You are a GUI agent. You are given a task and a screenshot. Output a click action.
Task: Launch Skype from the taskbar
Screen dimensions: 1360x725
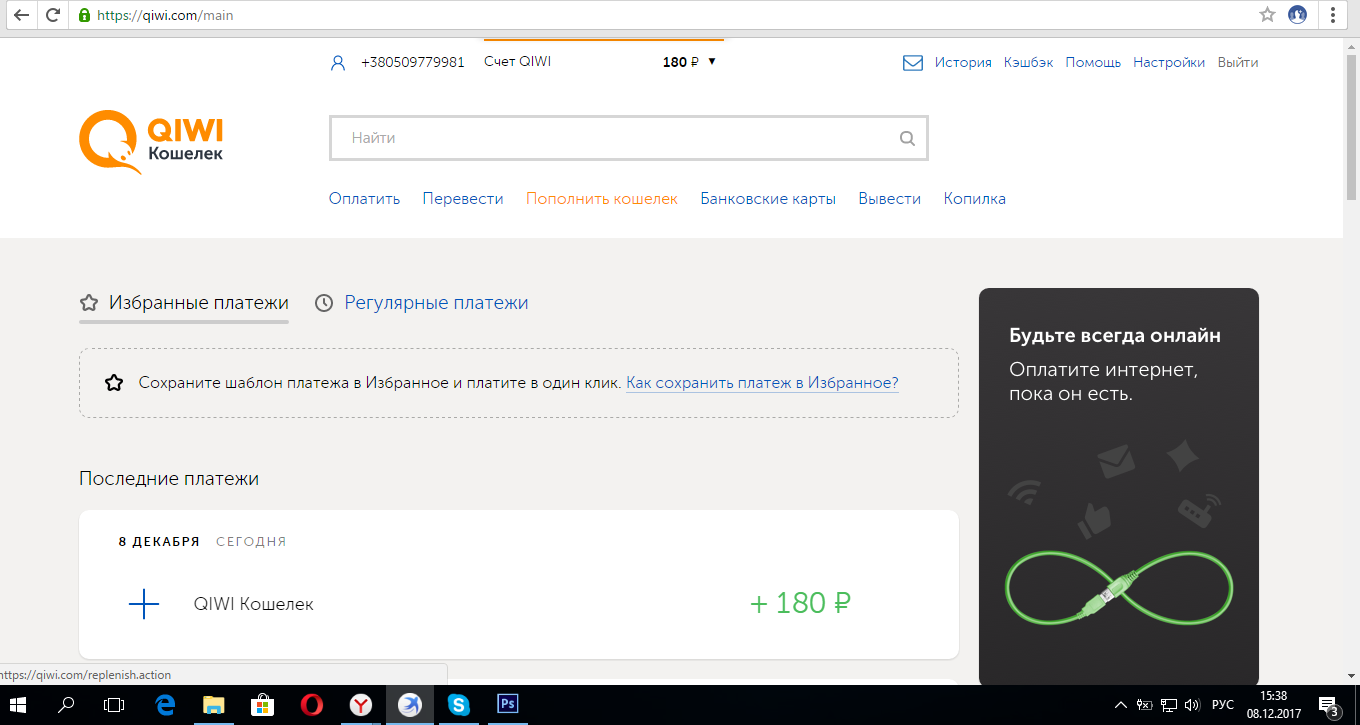point(459,704)
